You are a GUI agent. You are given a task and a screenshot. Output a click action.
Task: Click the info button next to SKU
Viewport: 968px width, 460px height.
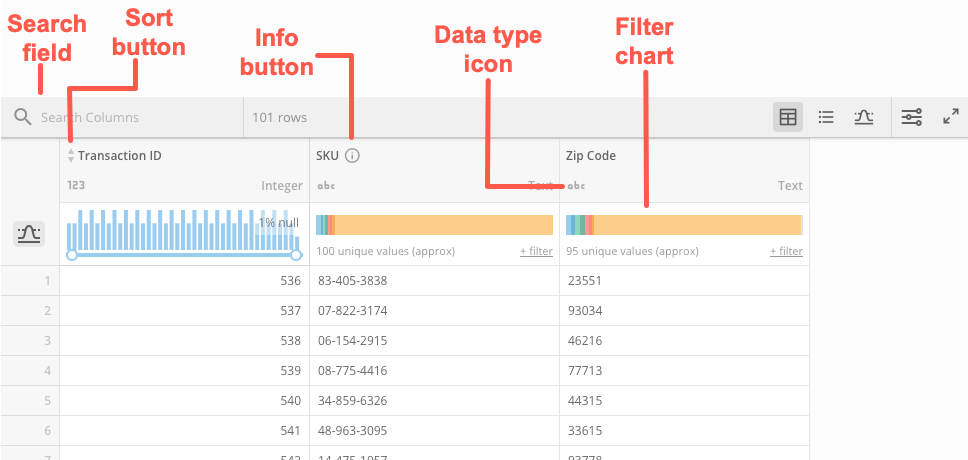(352, 156)
